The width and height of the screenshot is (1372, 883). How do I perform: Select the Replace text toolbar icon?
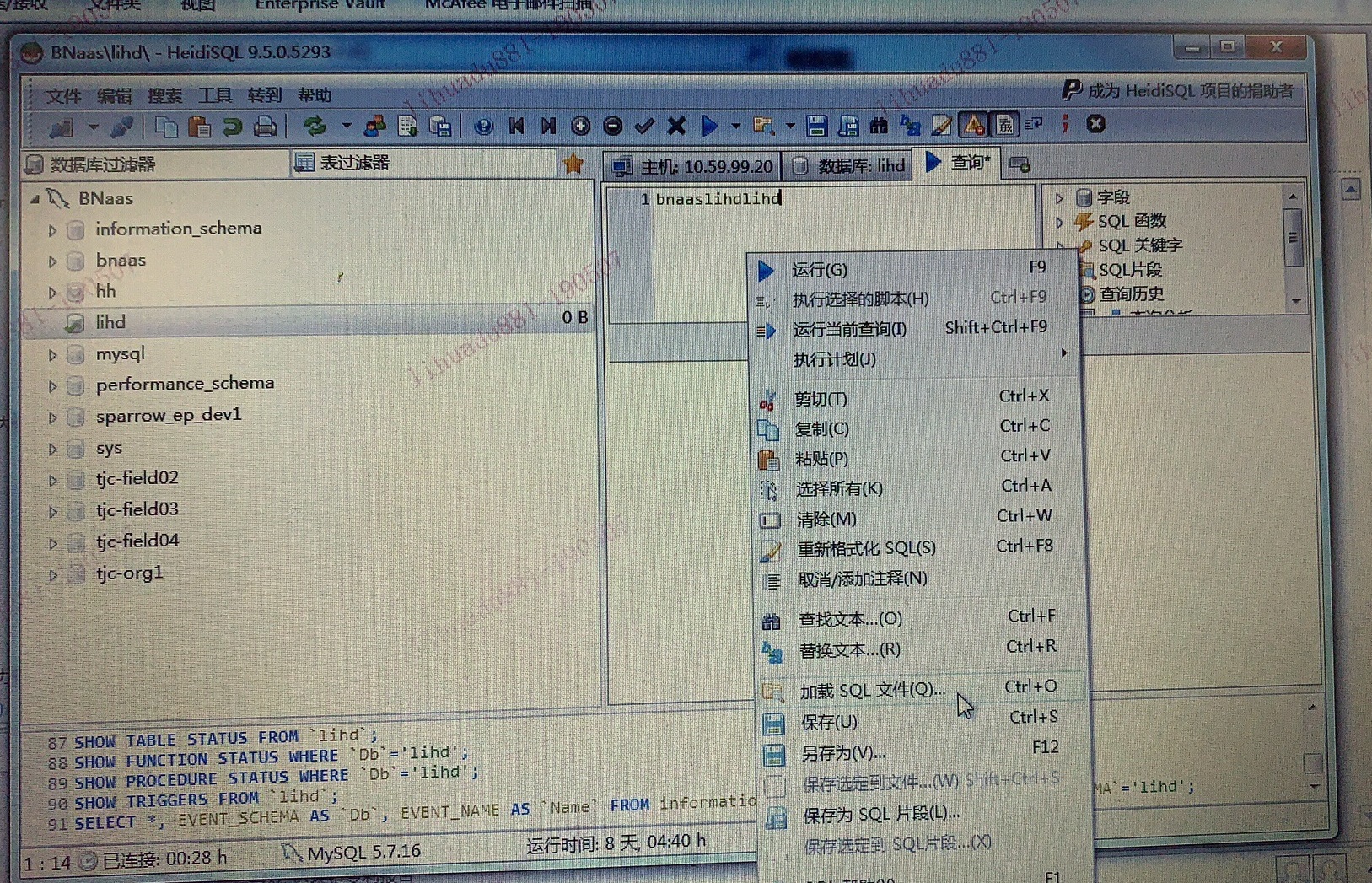coord(909,127)
